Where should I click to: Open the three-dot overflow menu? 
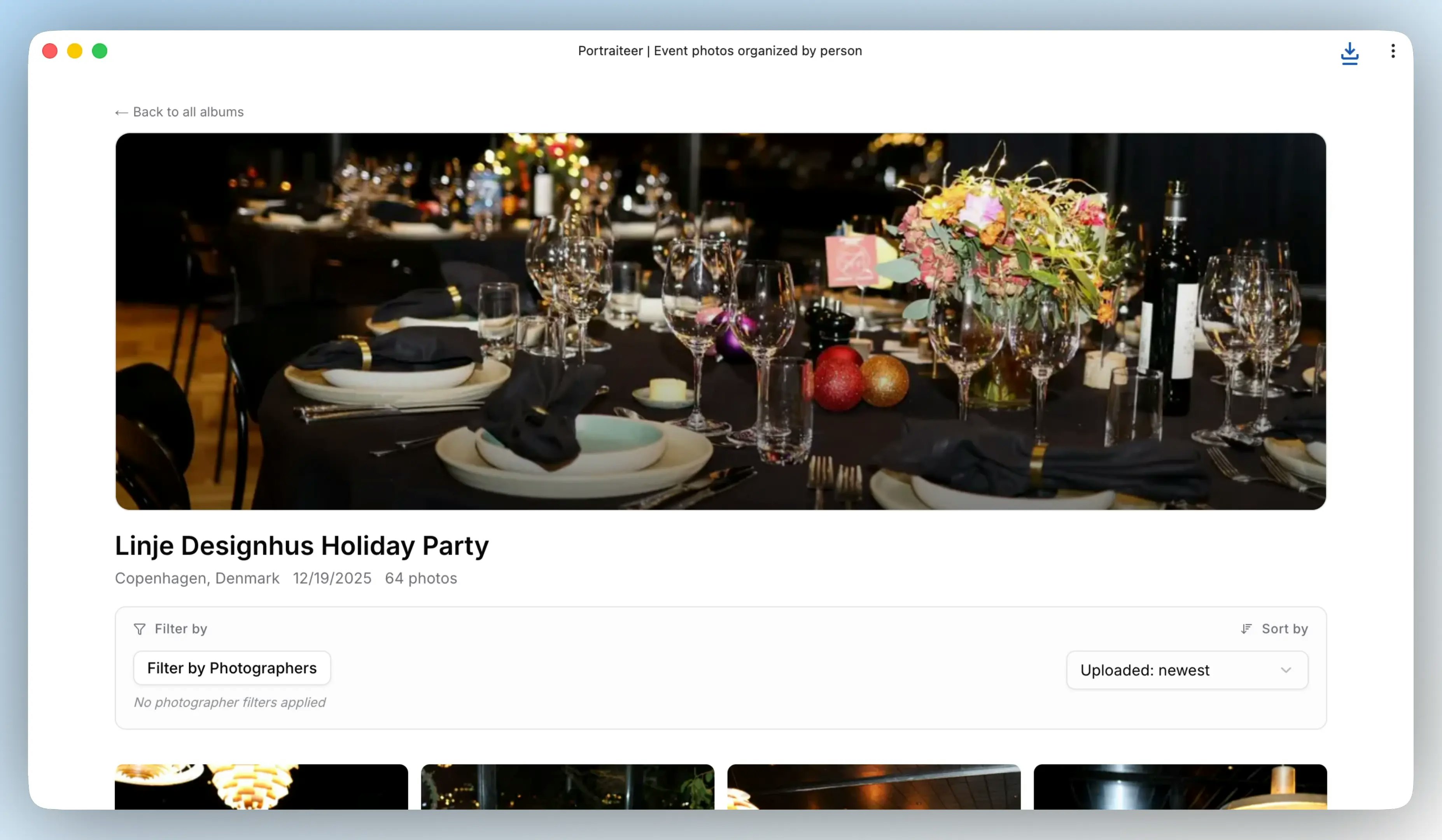click(1393, 51)
